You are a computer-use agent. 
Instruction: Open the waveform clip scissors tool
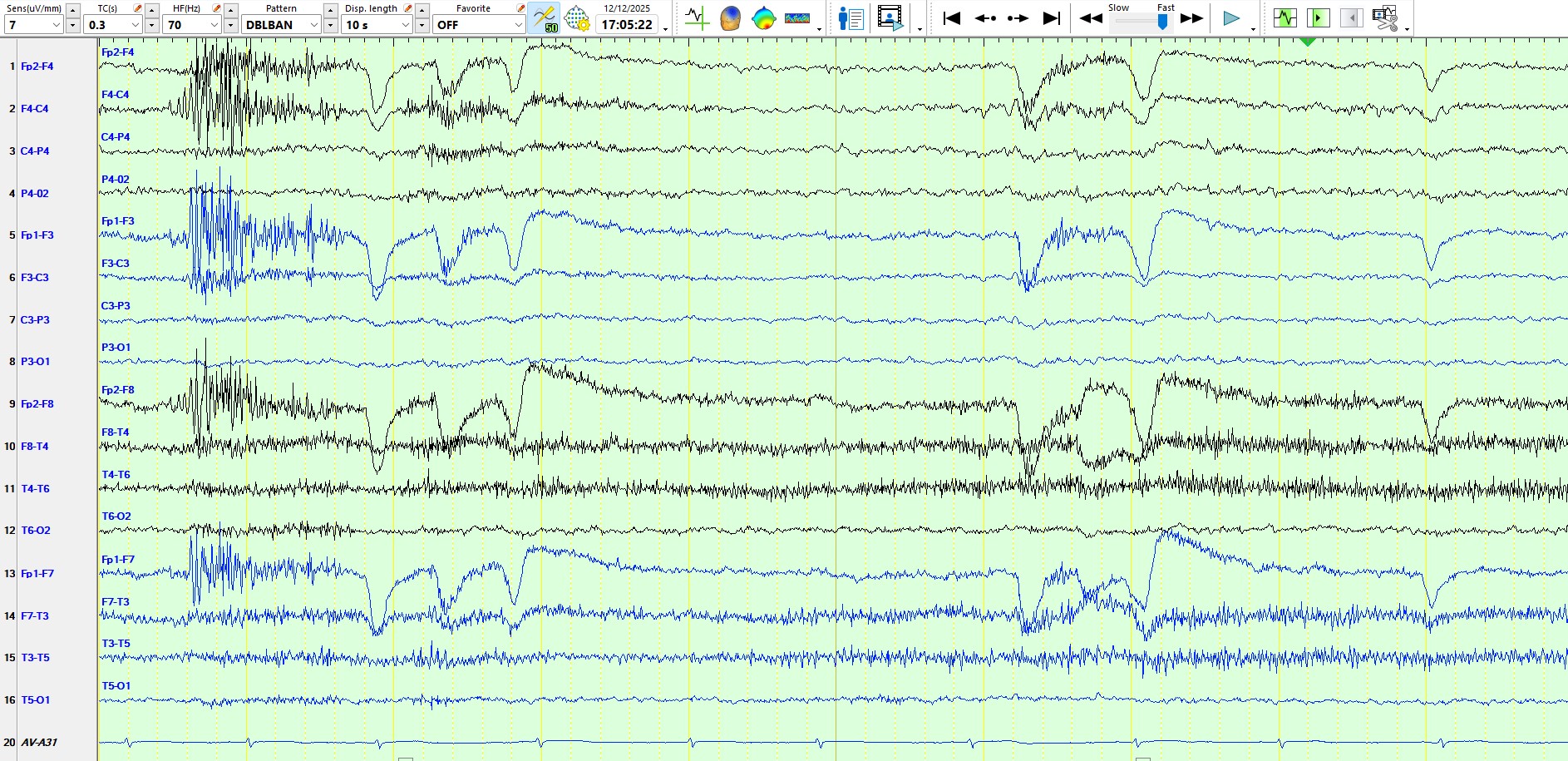tap(1385, 17)
